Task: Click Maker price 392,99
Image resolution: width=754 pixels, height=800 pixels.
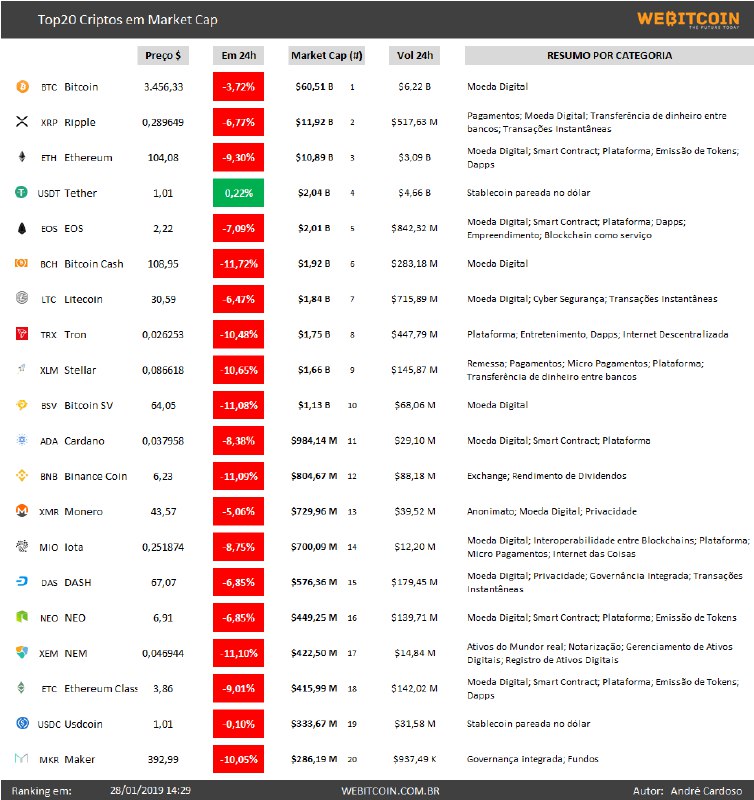Action: pyautogui.click(x=163, y=759)
